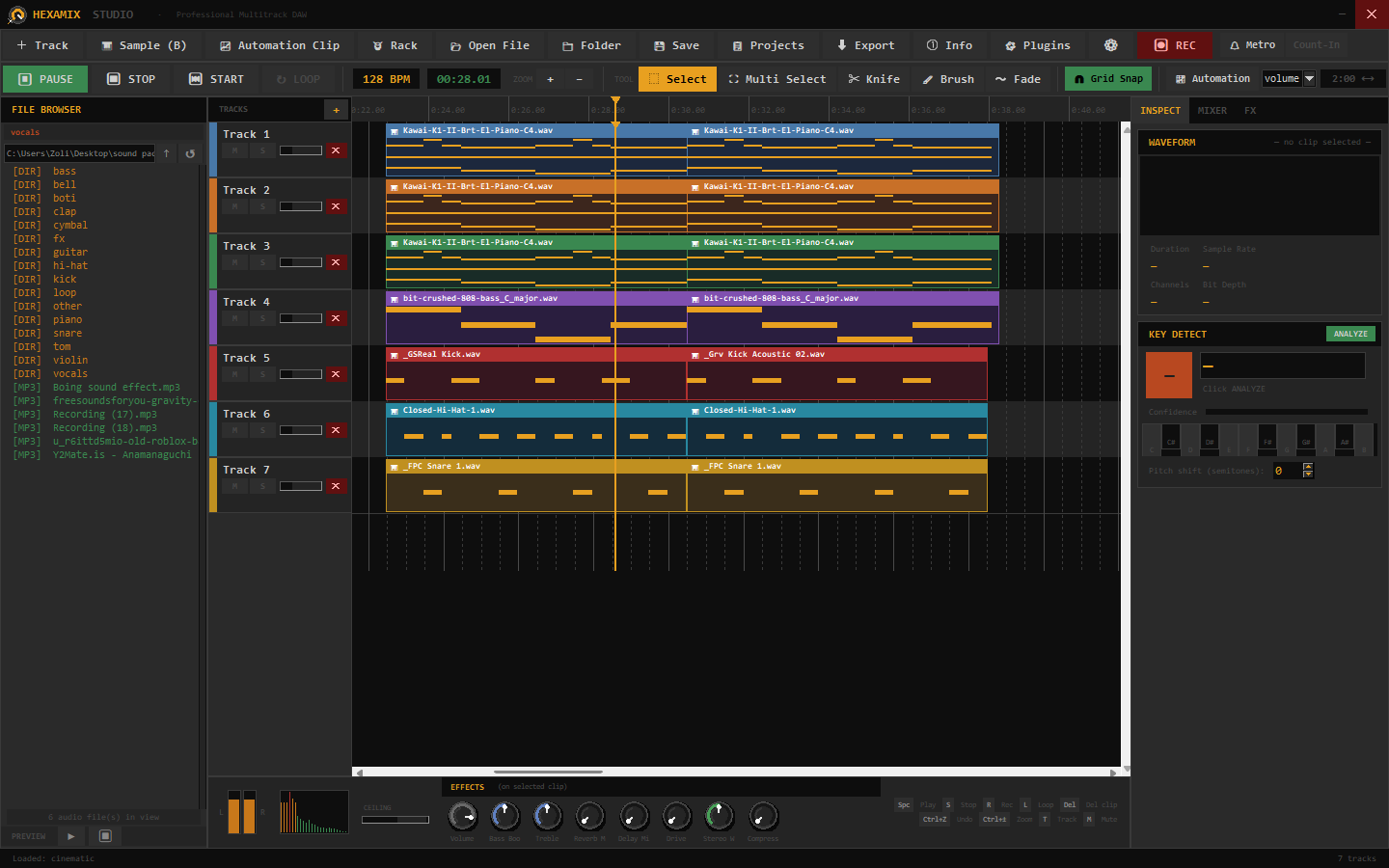Open the volume automation dropdown
The image size is (1389, 868).
tap(1289, 79)
